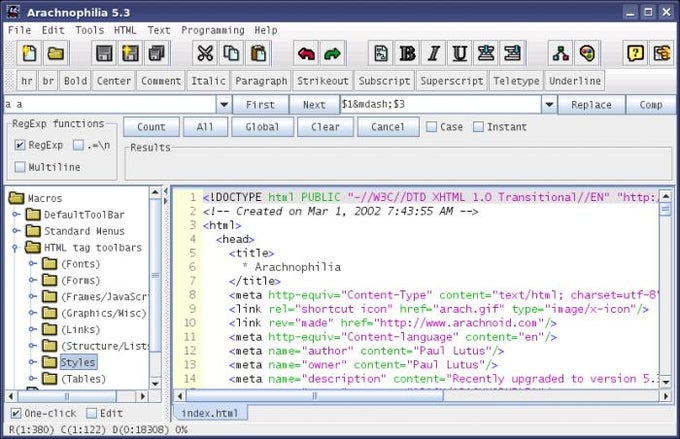
Task: Click the tree panel horizontal scrollbar thumb
Action: pos(67,396)
